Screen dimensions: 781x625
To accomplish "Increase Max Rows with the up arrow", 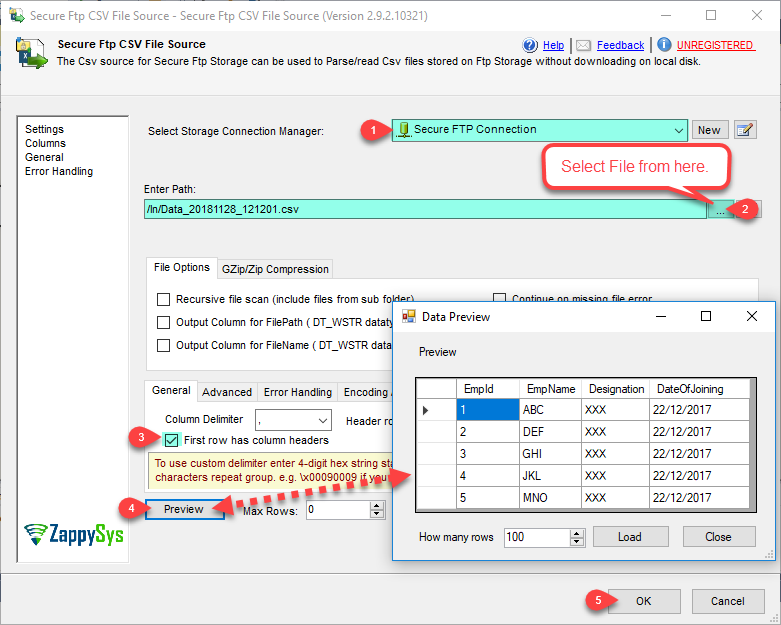I will 377,505.
